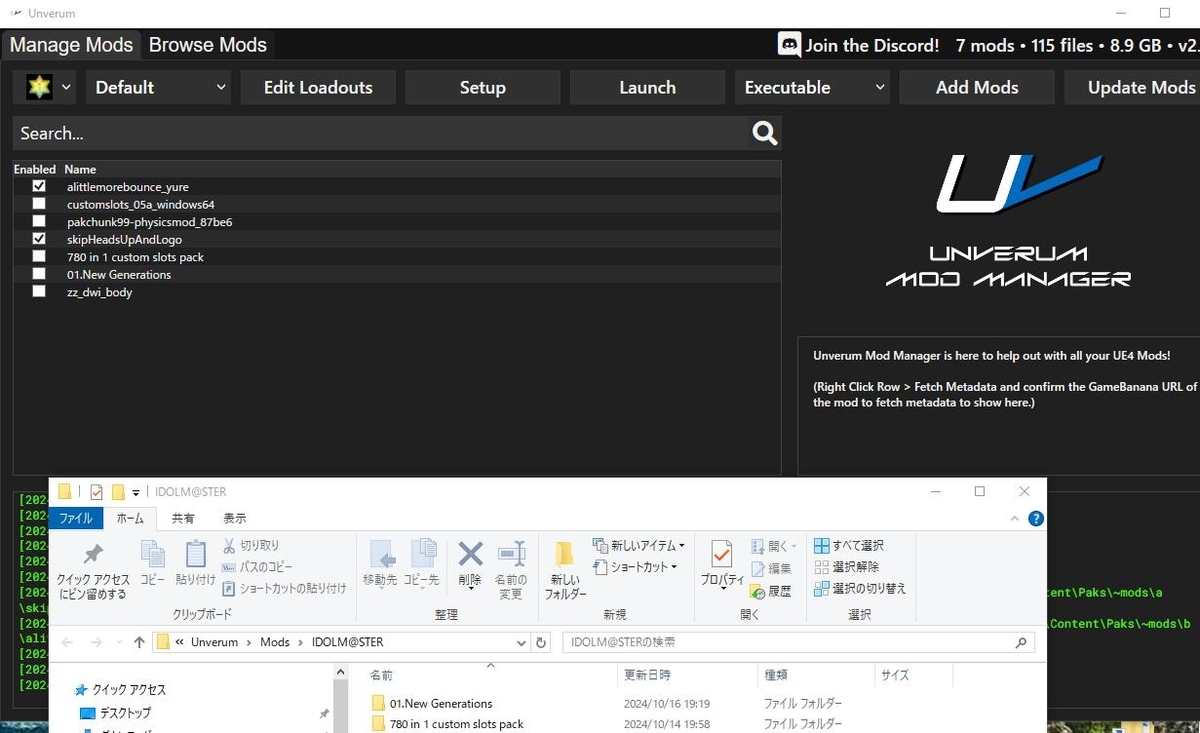Click Select None (選択解除) in ribbon
1200x733 pixels.
tap(846, 567)
